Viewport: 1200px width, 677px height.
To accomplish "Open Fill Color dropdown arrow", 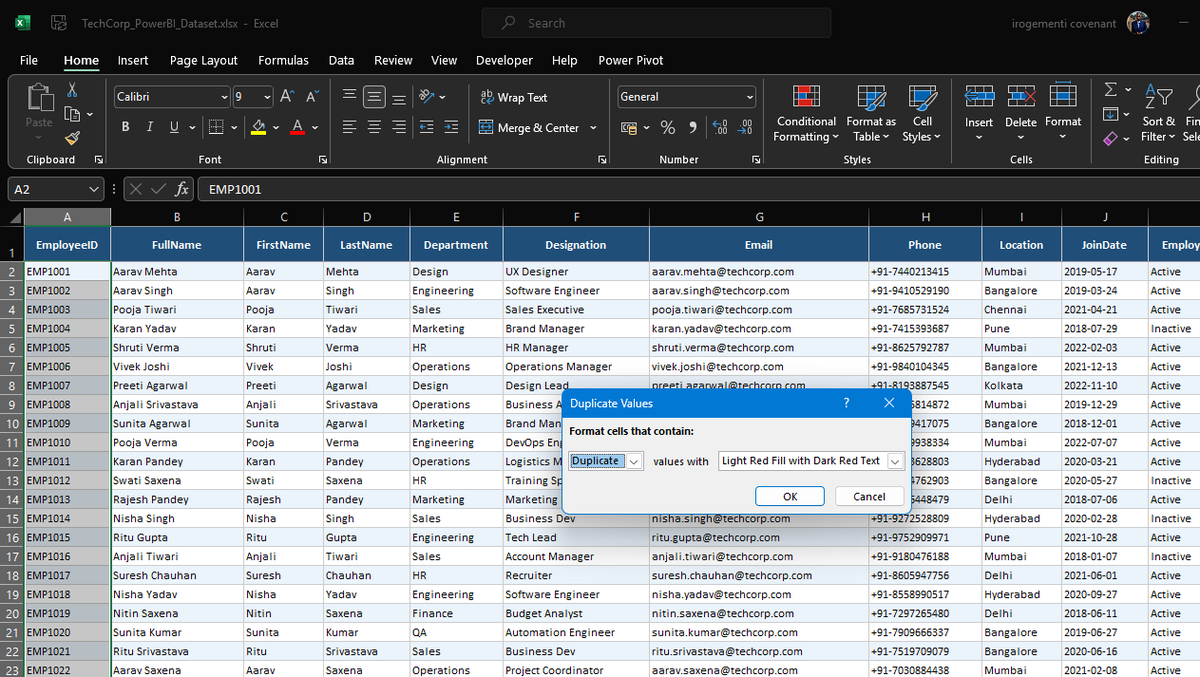I will (x=276, y=128).
